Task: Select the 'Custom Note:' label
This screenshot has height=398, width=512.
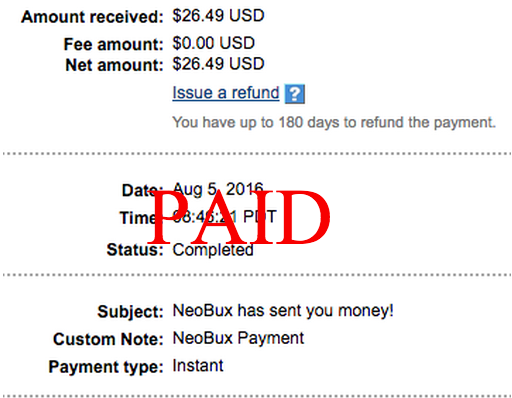Action: coord(108,339)
